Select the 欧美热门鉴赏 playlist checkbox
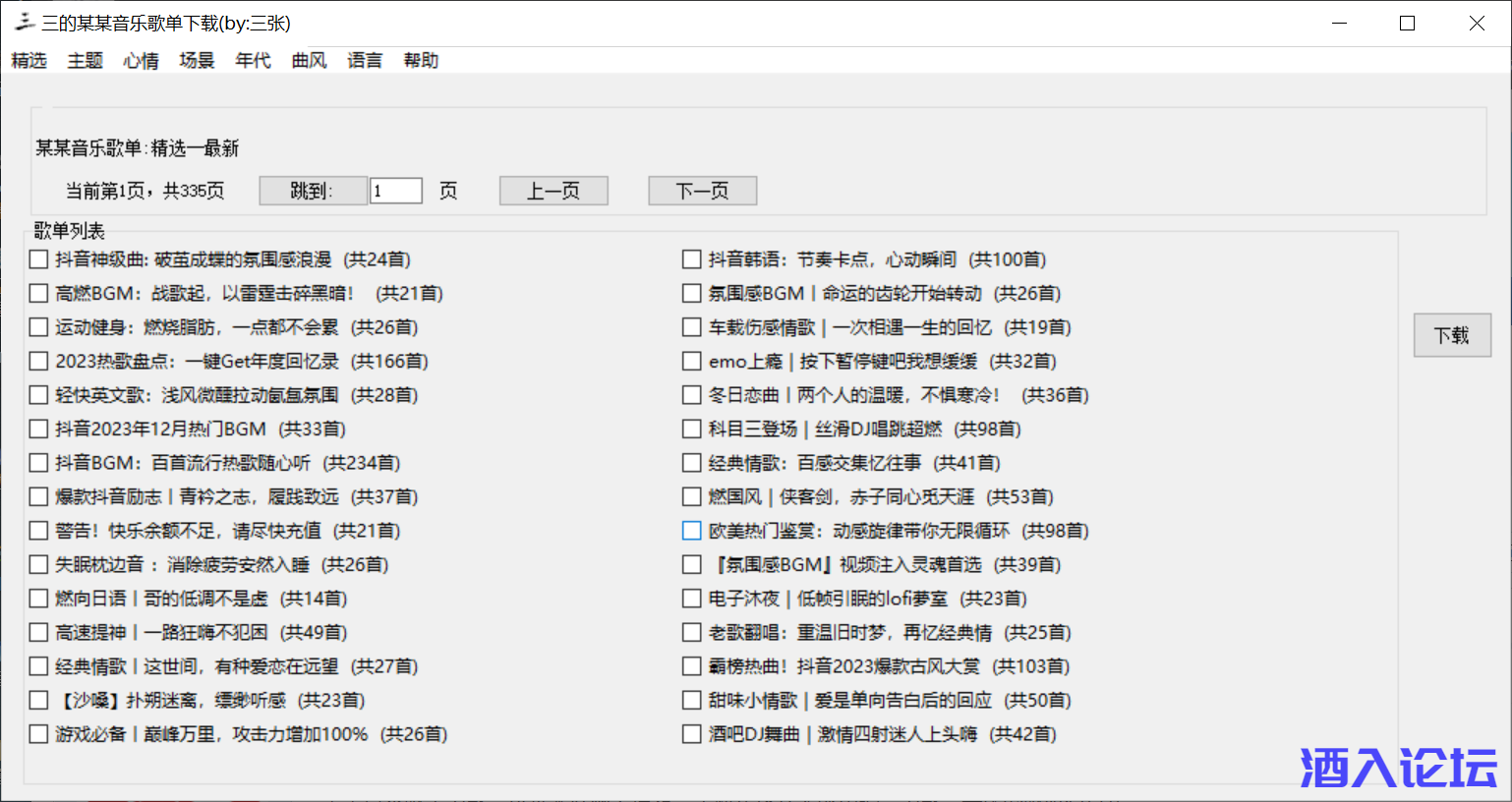Image resolution: width=1512 pixels, height=802 pixels. coord(692,531)
